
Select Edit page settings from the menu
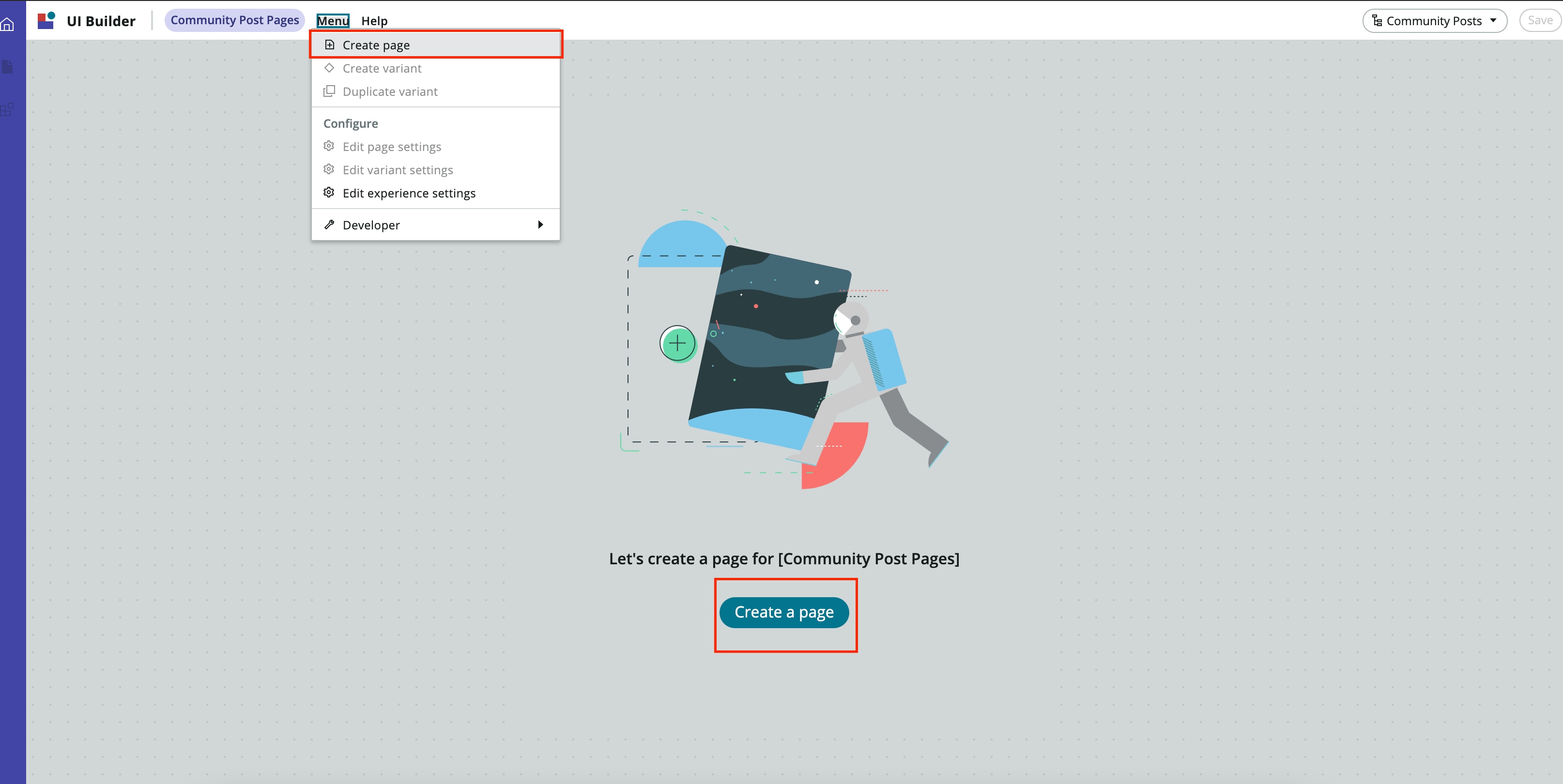pyautogui.click(x=391, y=146)
